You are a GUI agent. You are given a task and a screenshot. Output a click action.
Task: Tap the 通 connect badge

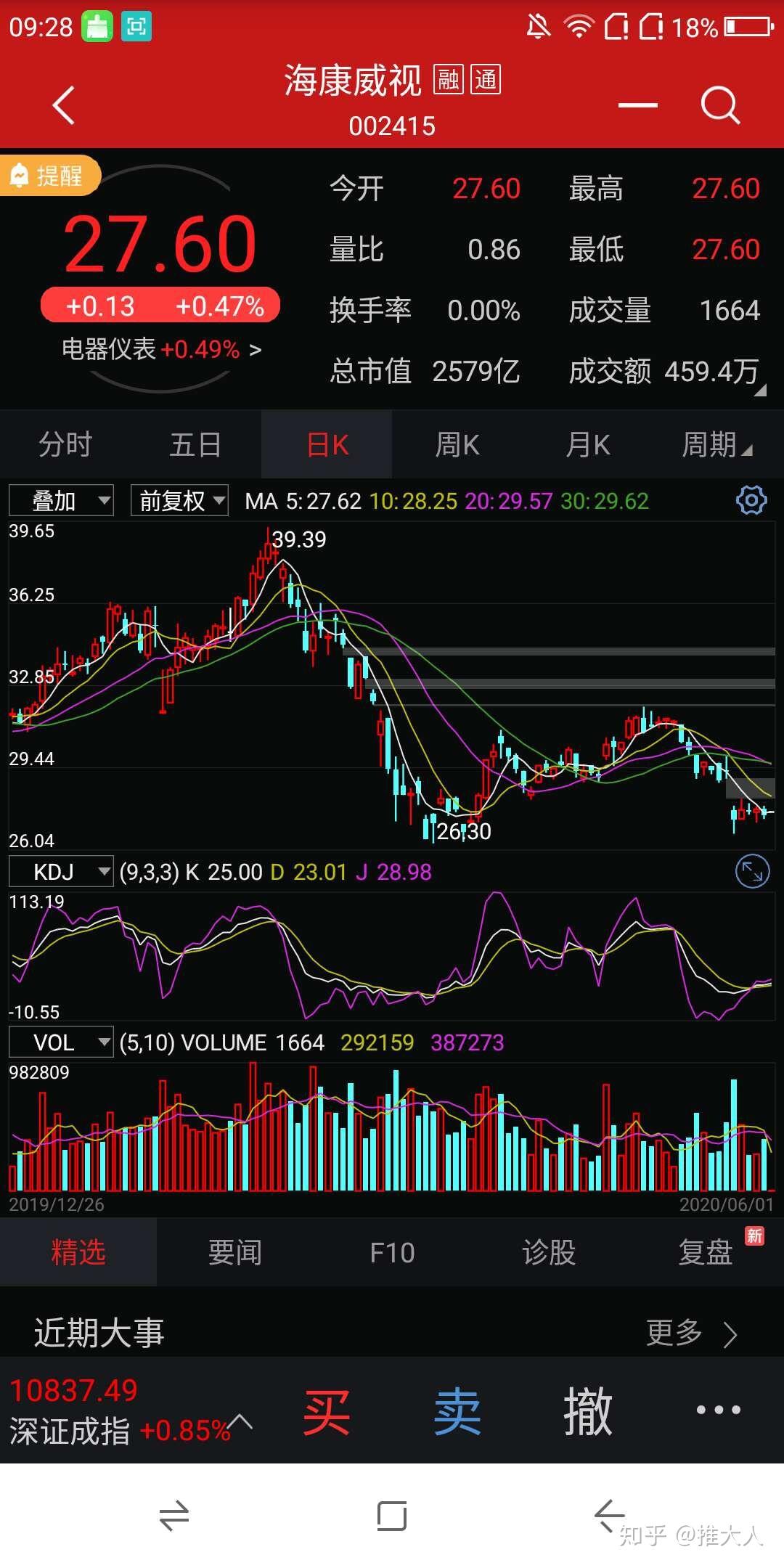coord(486,79)
